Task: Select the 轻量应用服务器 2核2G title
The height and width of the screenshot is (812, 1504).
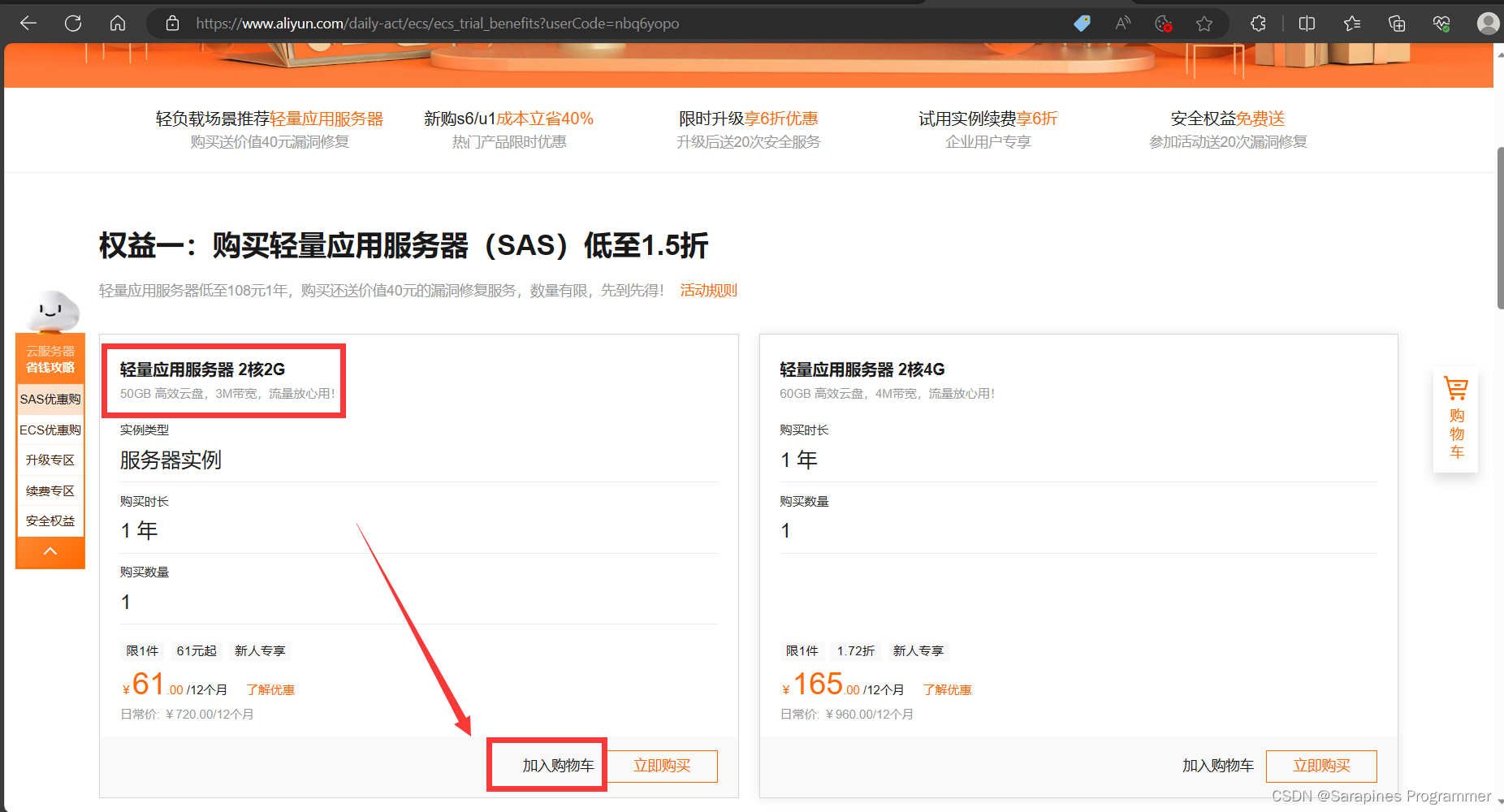Action: 203,369
